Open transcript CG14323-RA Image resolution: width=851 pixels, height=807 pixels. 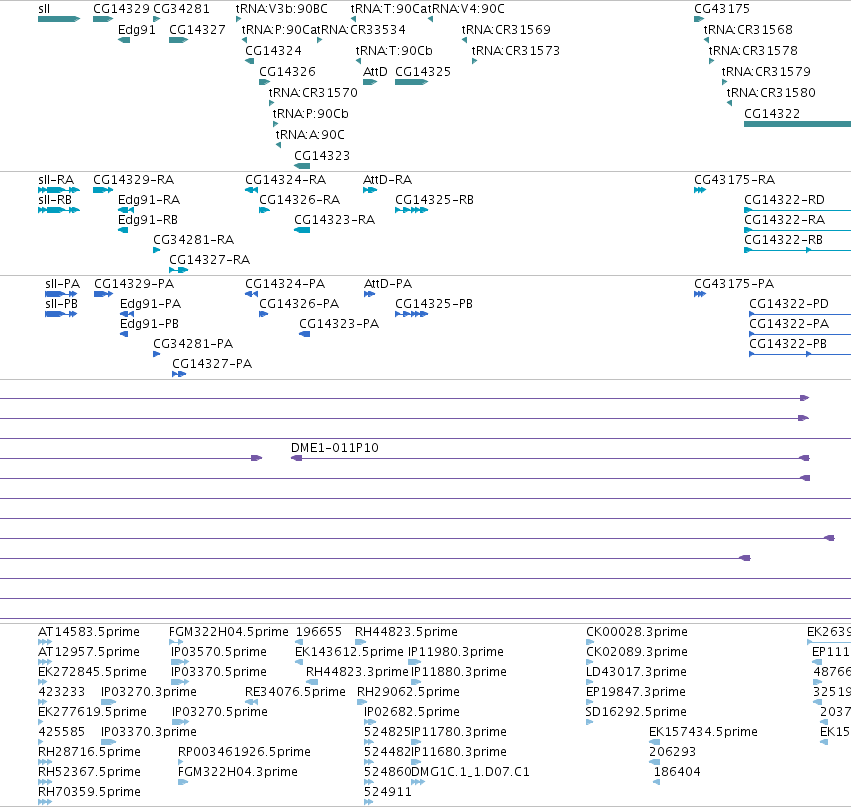coord(302,230)
